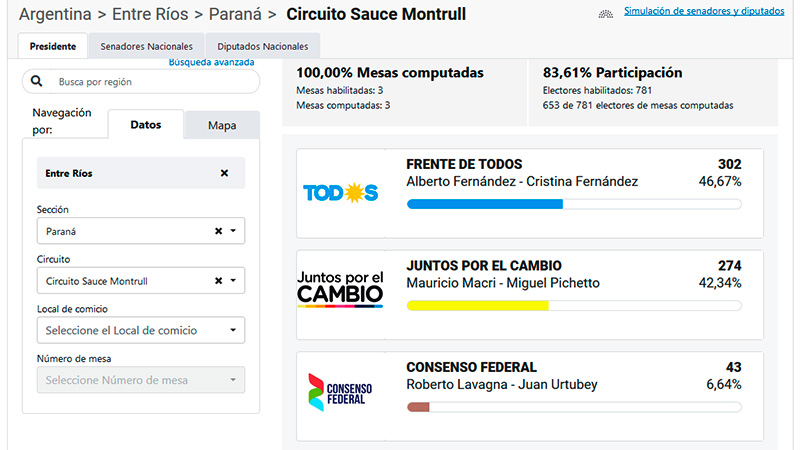Click the Frente de Todos blue progress bar
Viewport: 800px width, 450px height.
pos(485,204)
